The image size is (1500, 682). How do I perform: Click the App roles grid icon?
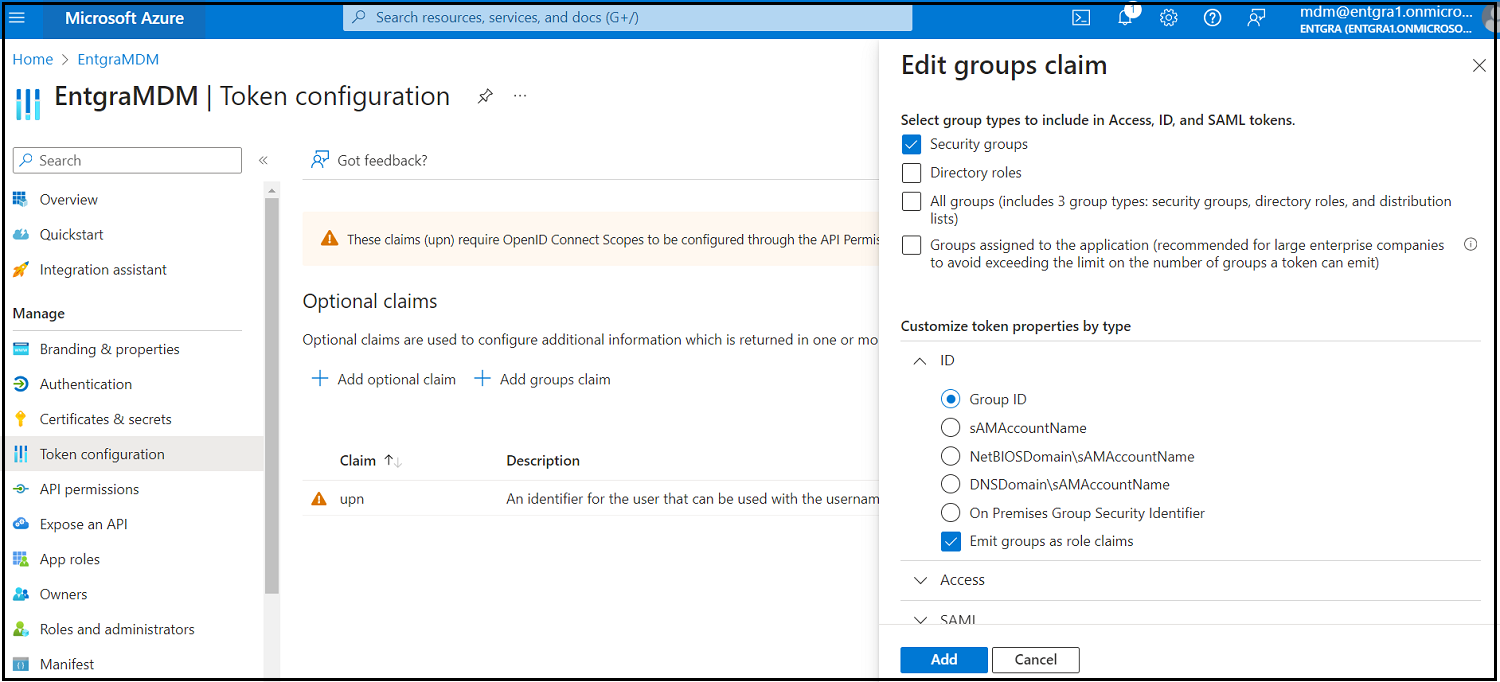pos(20,559)
